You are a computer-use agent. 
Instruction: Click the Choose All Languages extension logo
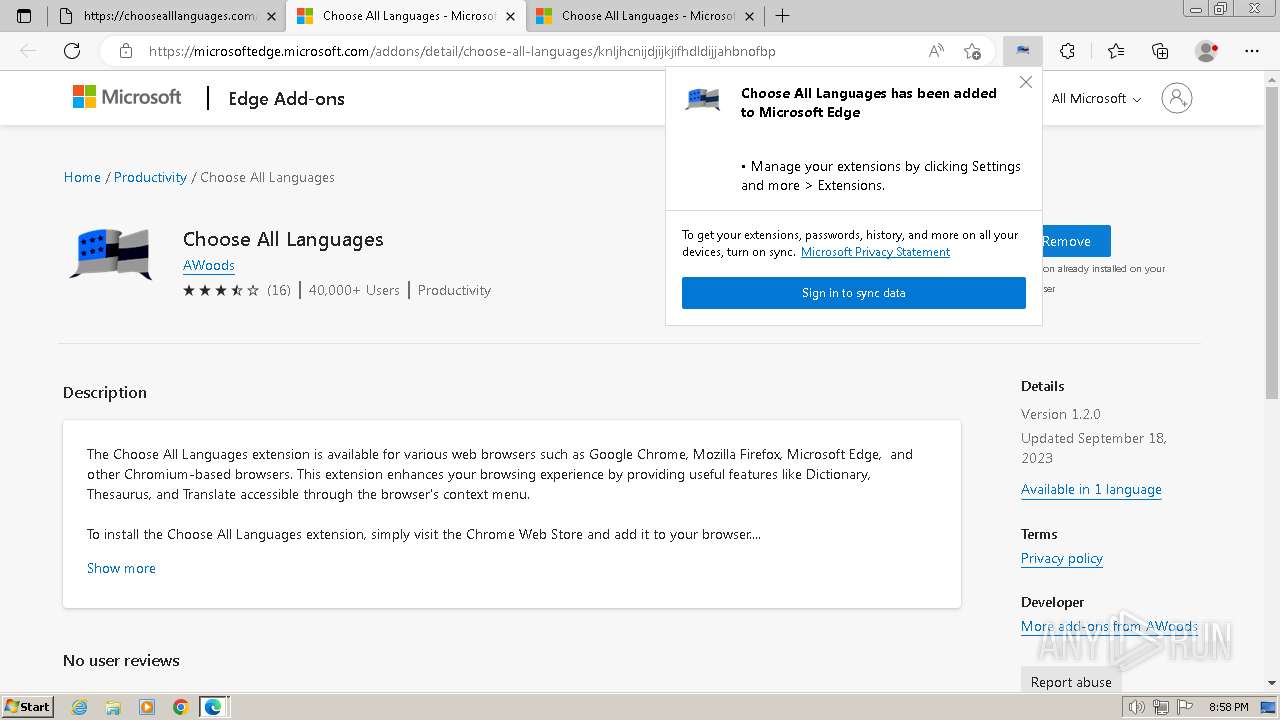pyautogui.click(x=111, y=254)
